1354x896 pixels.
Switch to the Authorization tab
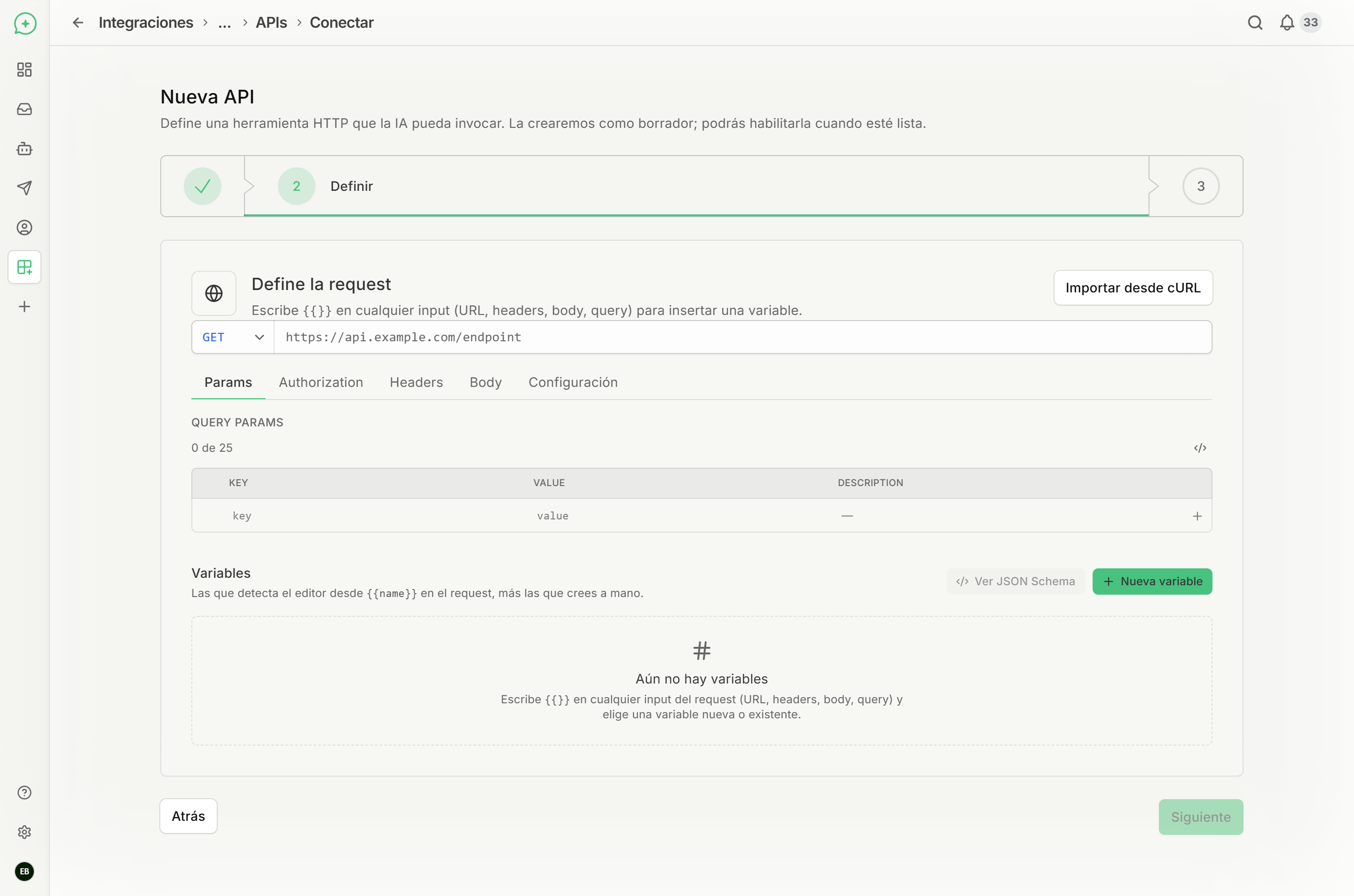(x=321, y=382)
